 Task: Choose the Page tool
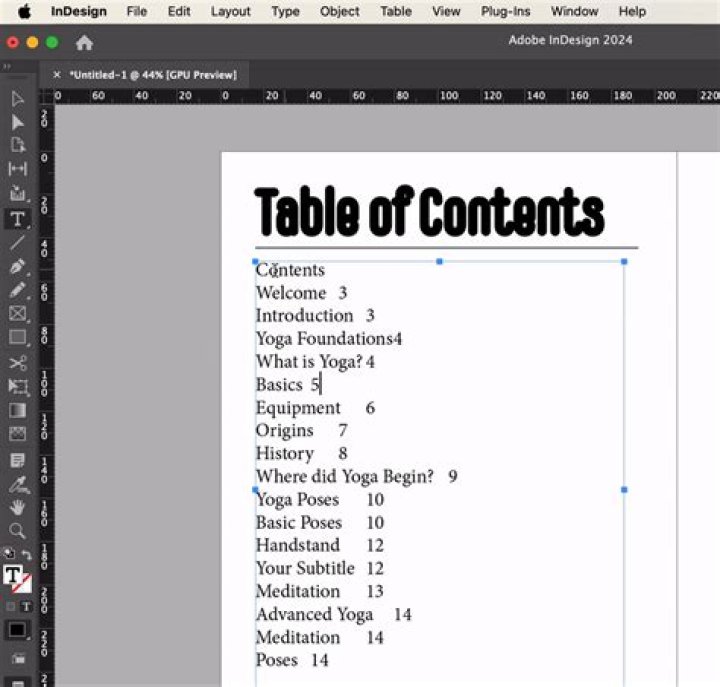click(17, 145)
